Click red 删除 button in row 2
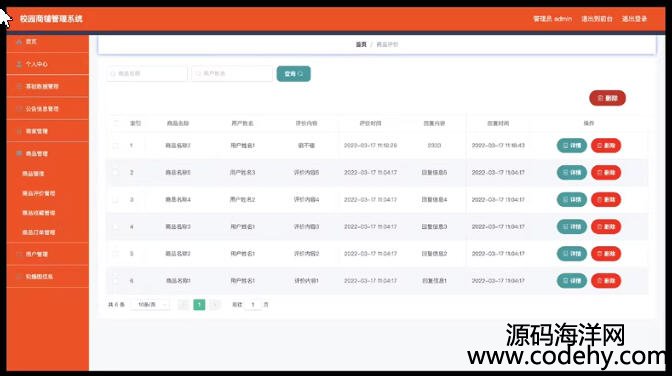672x376 pixels. point(606,172)
